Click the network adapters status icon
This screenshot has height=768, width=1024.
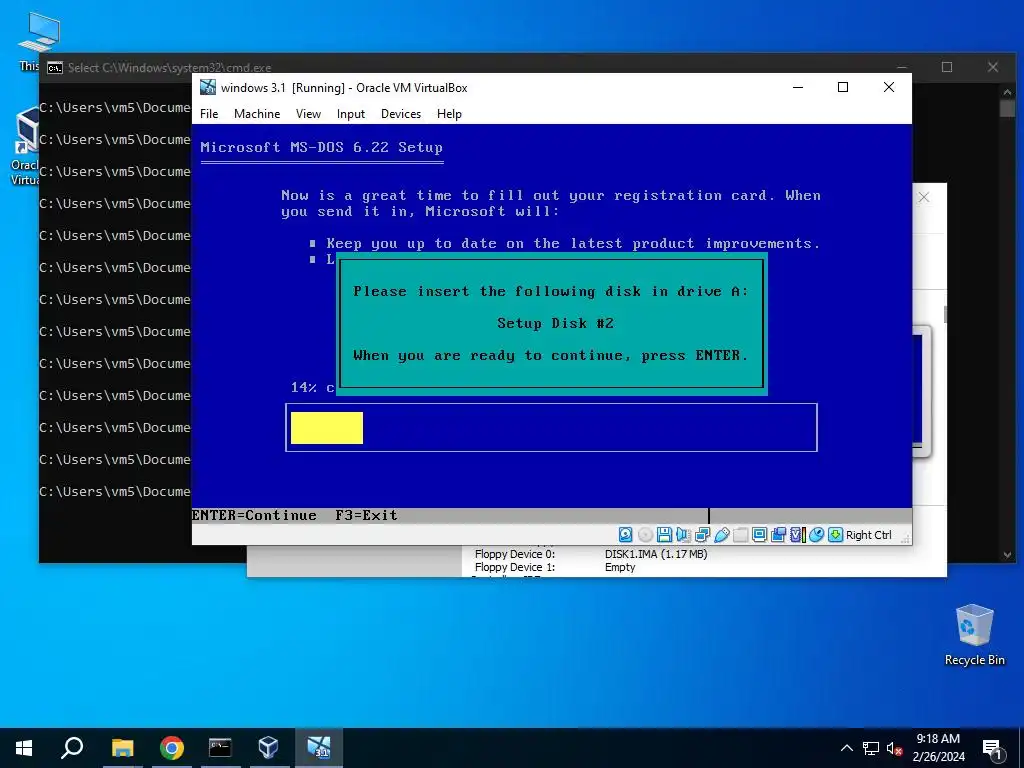point(702,535)
